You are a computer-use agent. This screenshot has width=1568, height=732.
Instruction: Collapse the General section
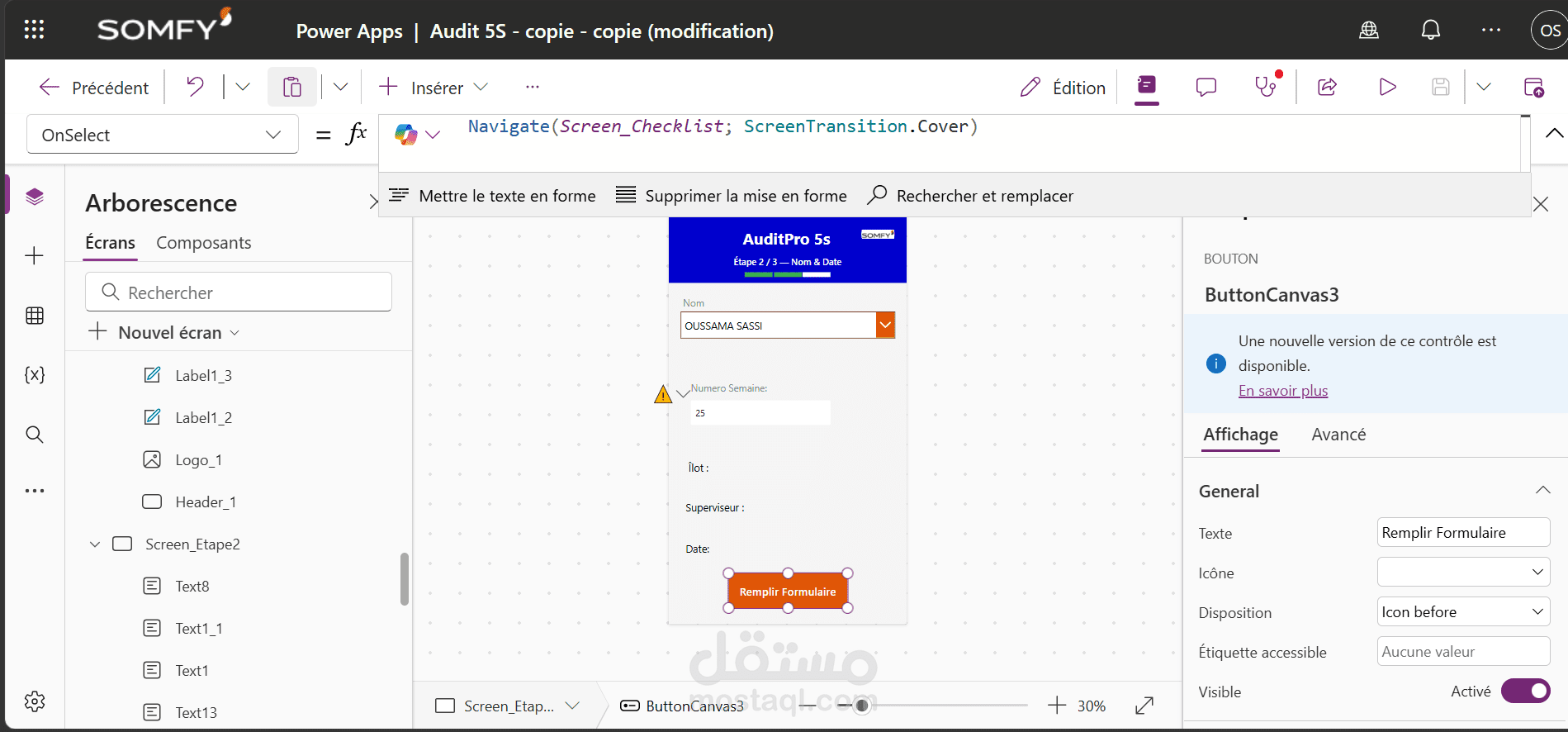pos(1542,491)
